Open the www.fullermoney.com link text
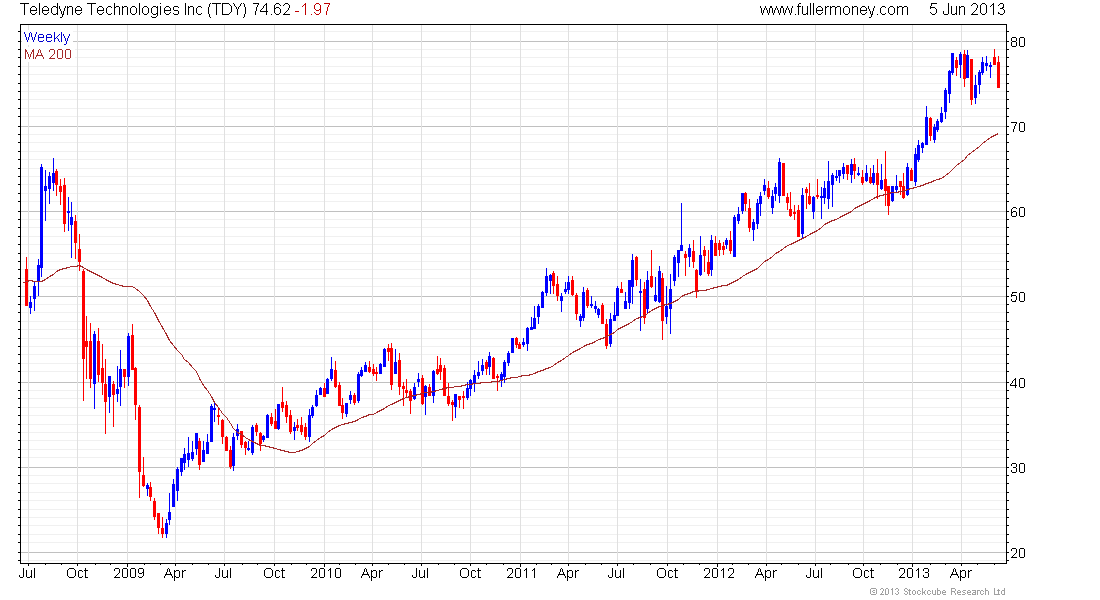The width and height of the screenshot is (1100, 600). tap(834, 10)
